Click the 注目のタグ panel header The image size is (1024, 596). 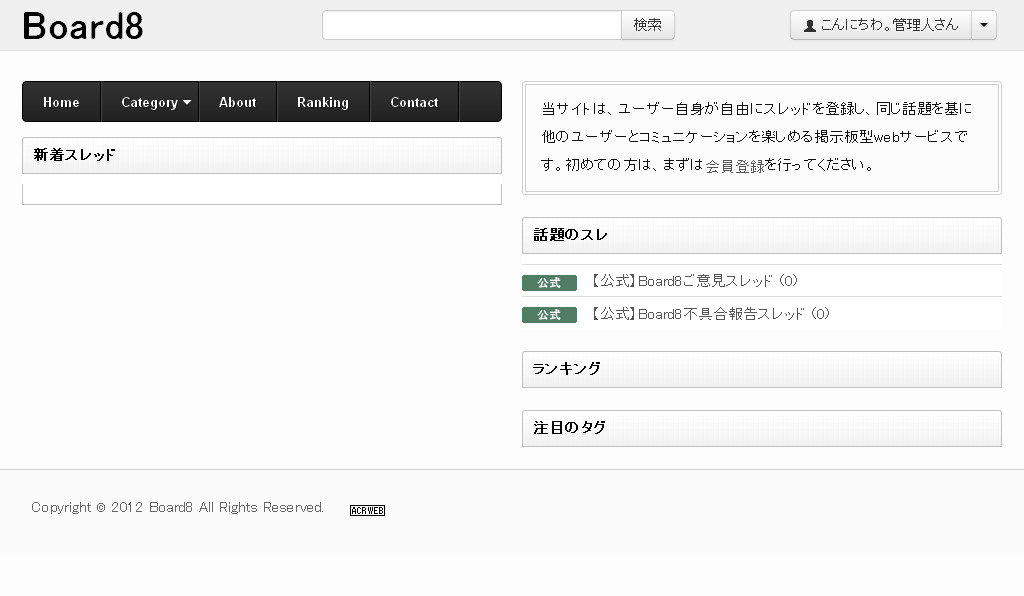click(x=761, y=428)
